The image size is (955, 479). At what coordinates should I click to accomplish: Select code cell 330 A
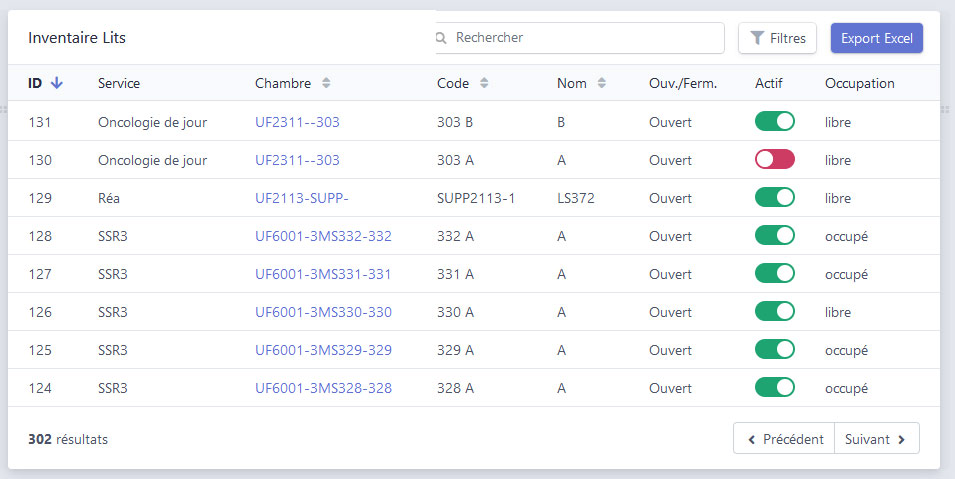(x=456, y=312)
